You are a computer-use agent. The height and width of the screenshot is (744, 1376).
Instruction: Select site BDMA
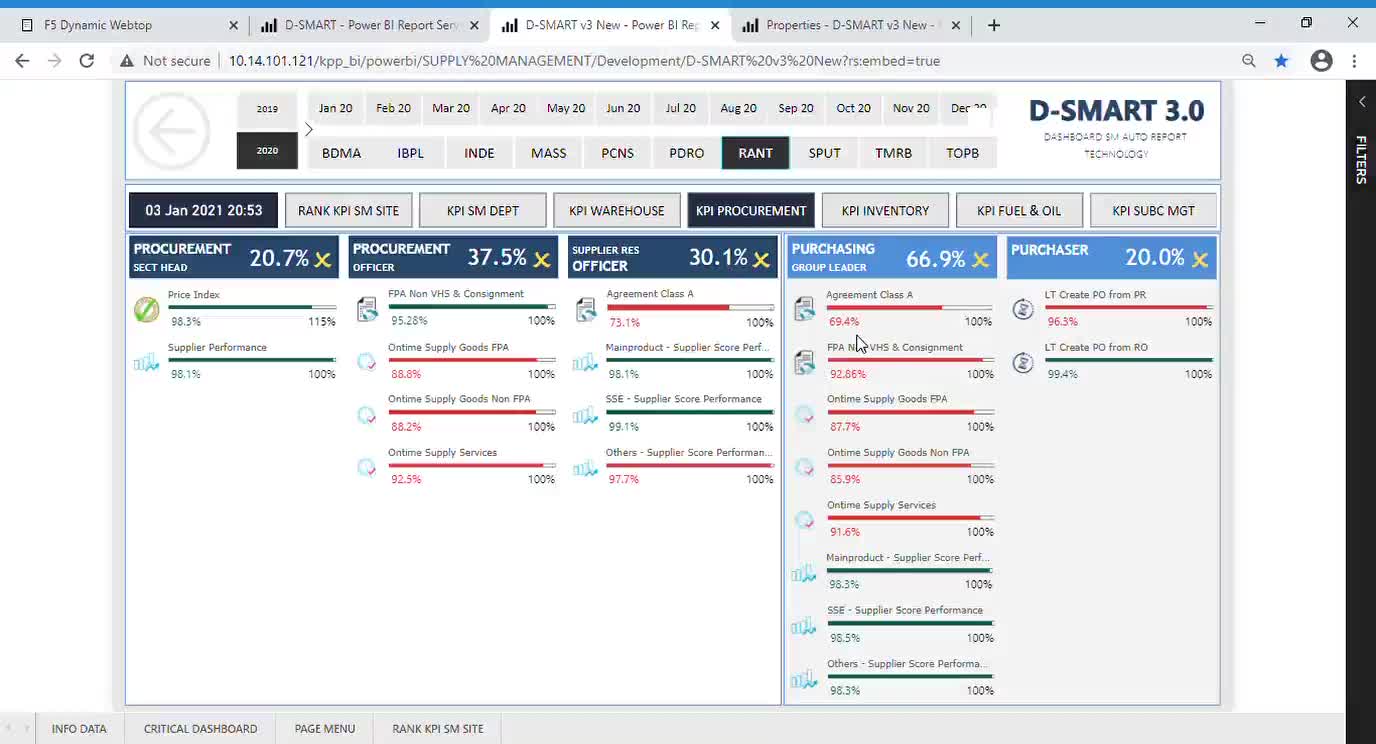341,153
